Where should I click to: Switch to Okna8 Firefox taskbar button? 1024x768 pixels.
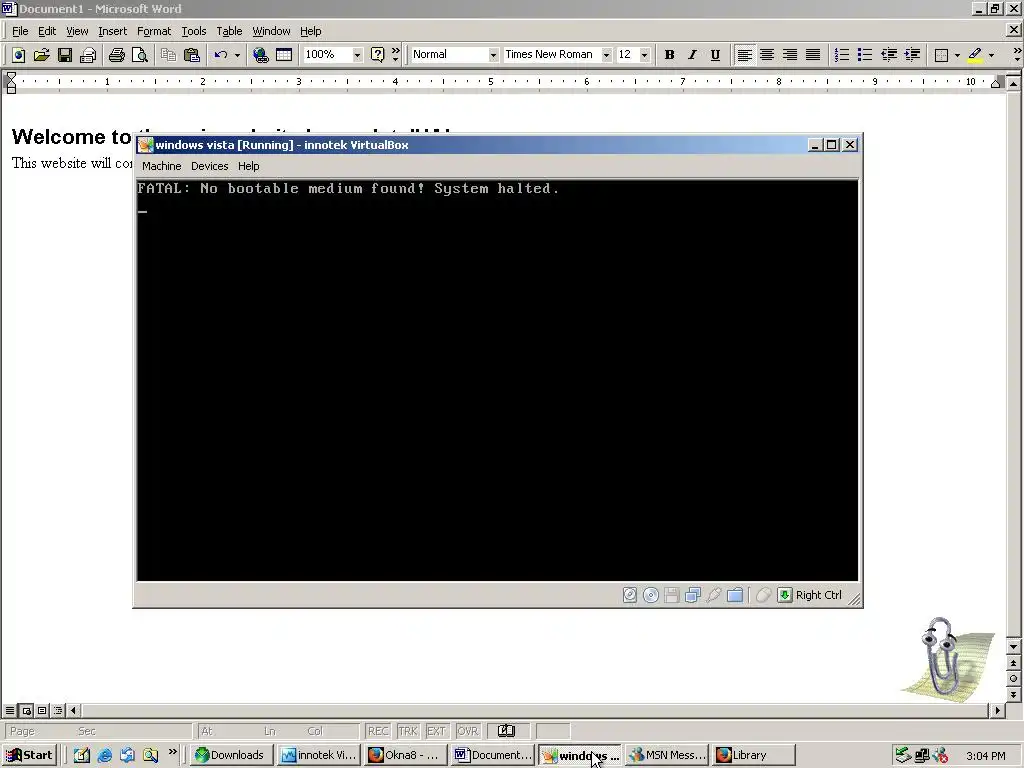pos(405,755)
